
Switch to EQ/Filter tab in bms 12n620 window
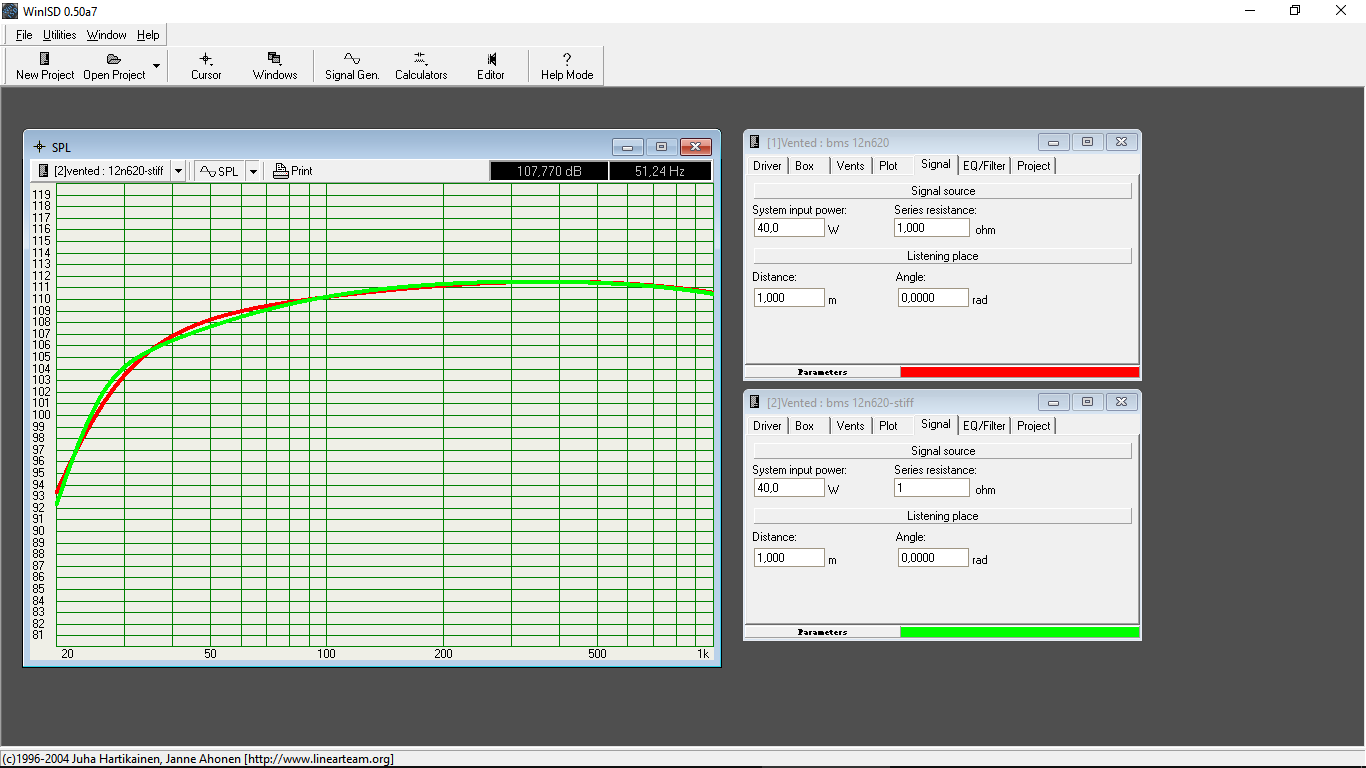pyautogui.click(x=984, y=166)
